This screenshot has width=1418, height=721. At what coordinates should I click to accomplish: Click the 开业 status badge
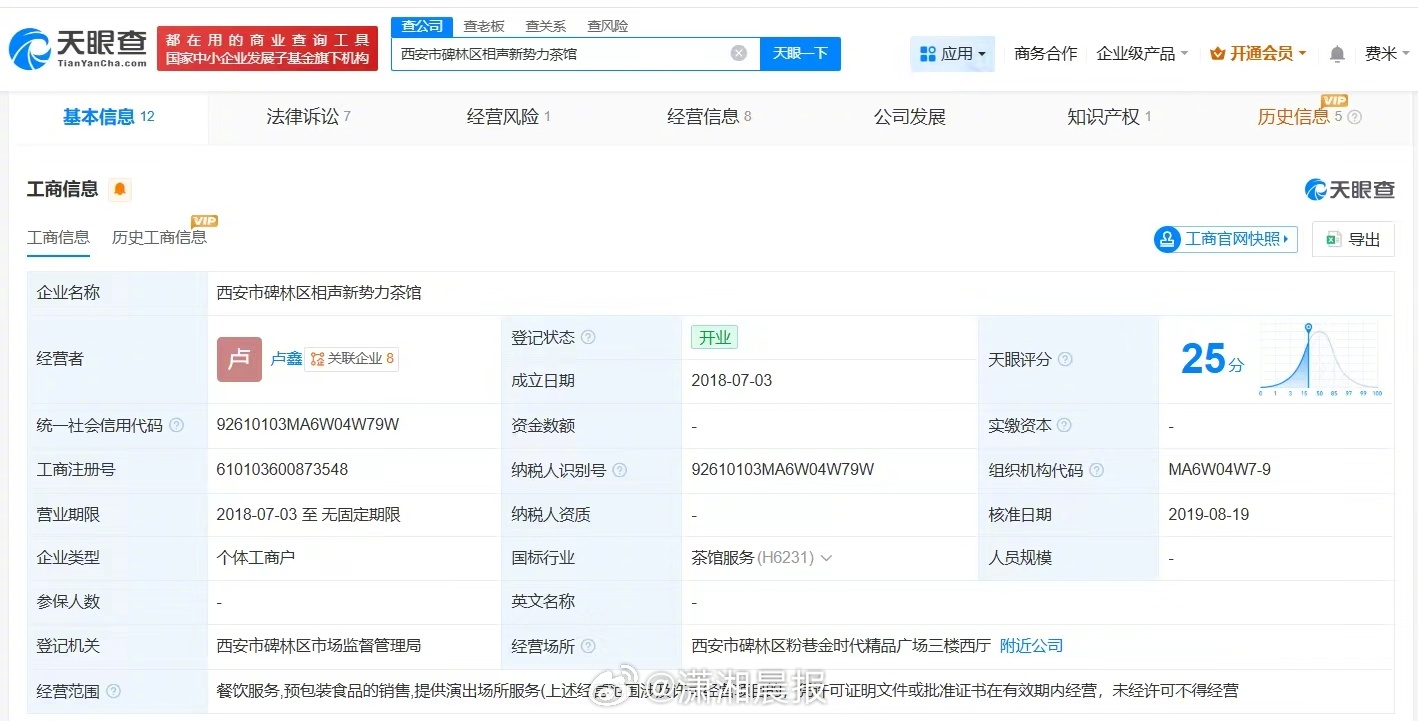point(714,338)
